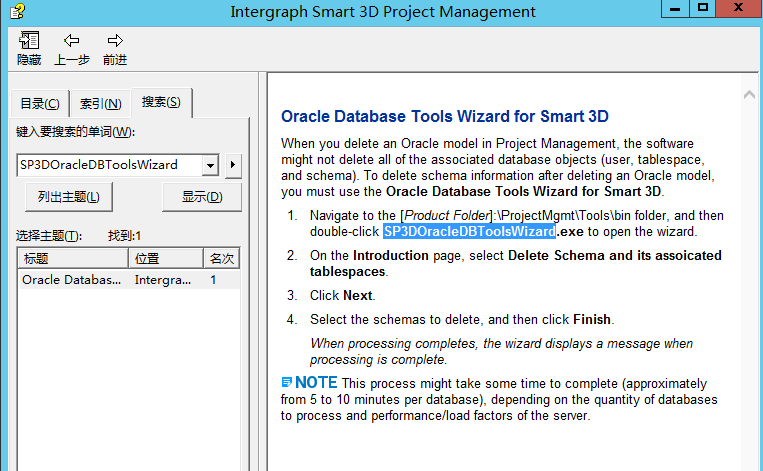Click the 隐藏 (Hide) toolbar icon

[x=29, y=48]
